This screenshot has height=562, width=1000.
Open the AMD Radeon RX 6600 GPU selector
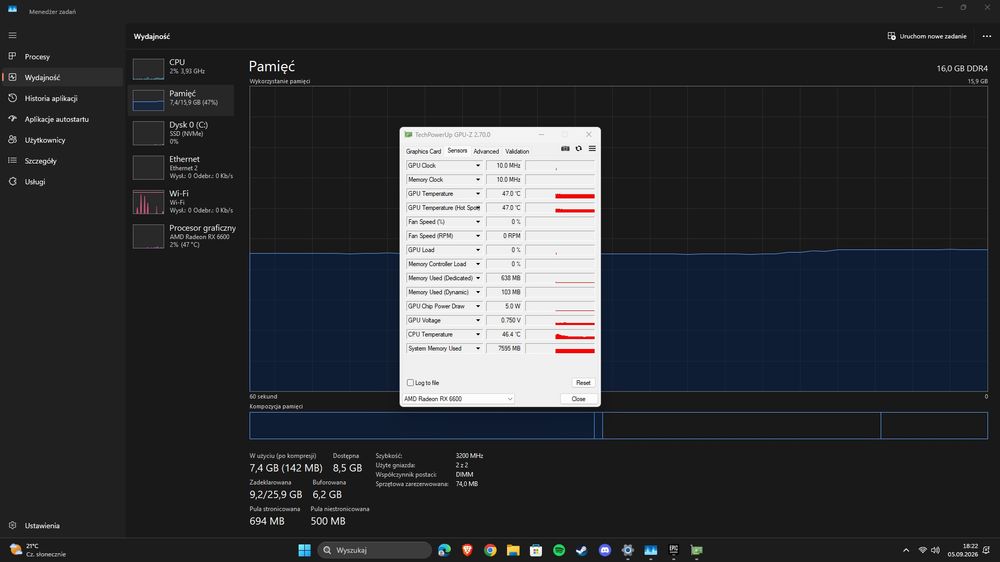[458, 399]
